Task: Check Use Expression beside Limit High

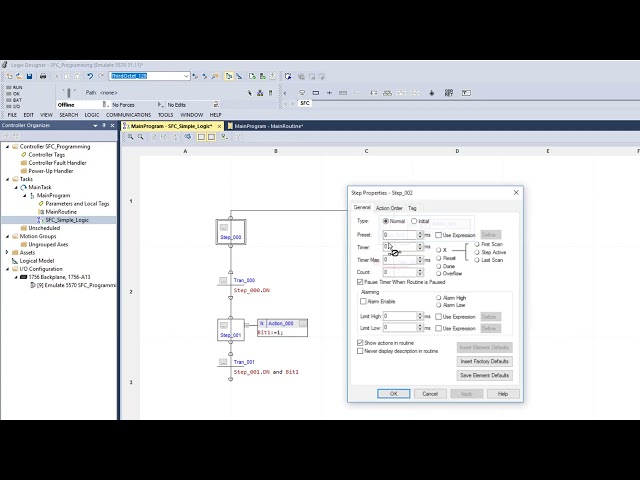Action: pos(438,317)
